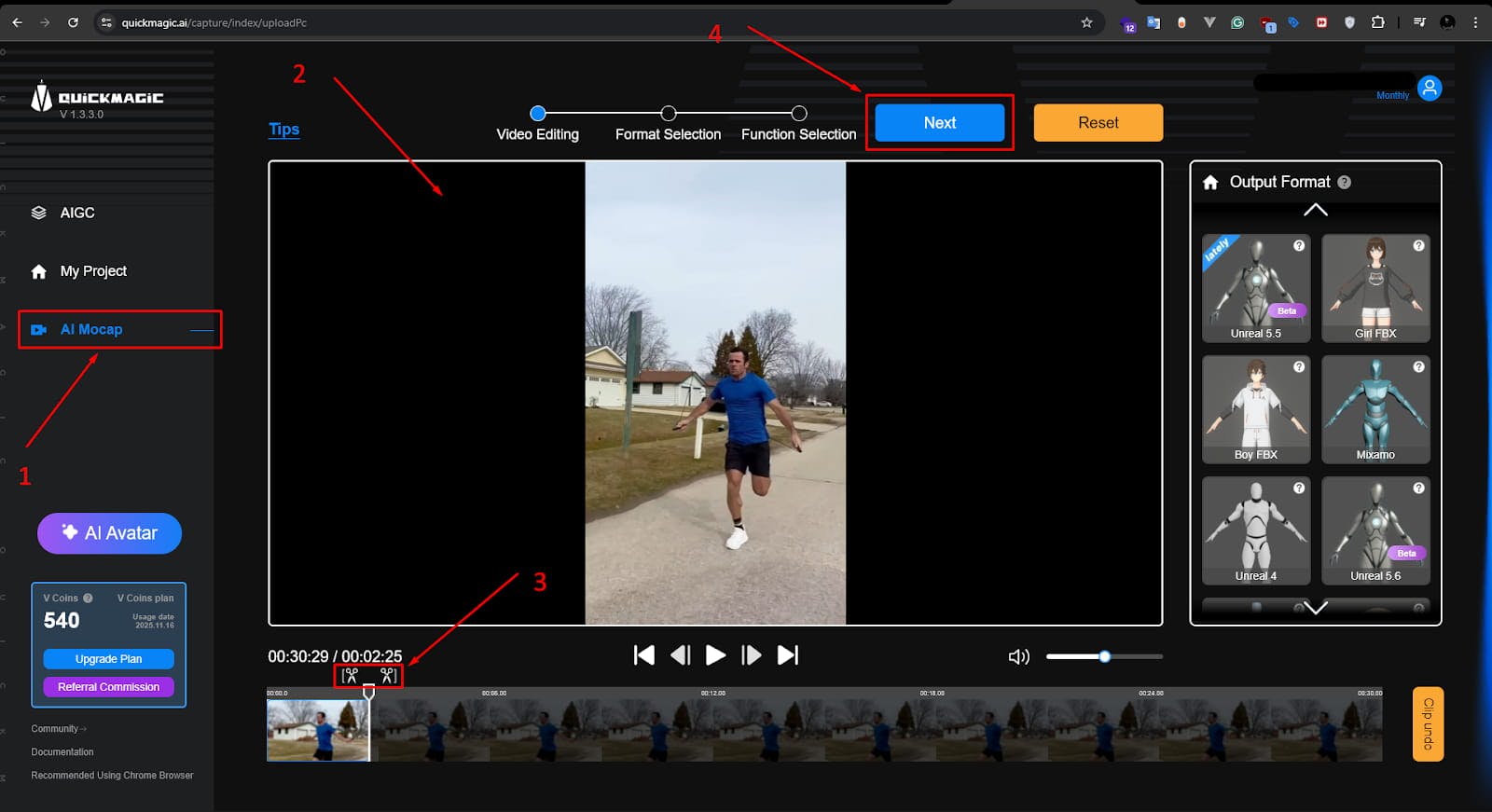The image size is (1492, 812).
Task: Click the Reset button
Action: click(x=1098, y=123)
